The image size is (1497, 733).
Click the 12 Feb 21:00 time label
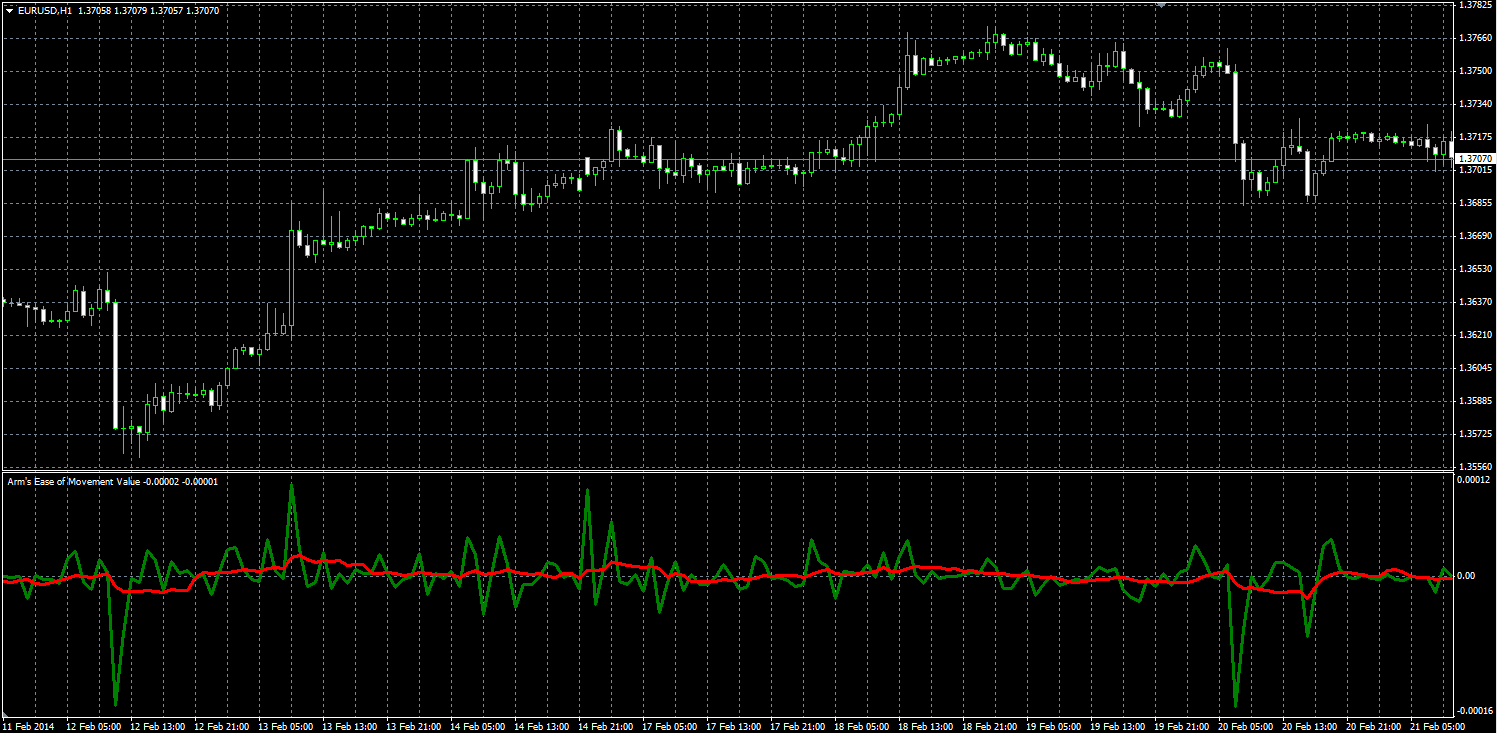point(221,726)
